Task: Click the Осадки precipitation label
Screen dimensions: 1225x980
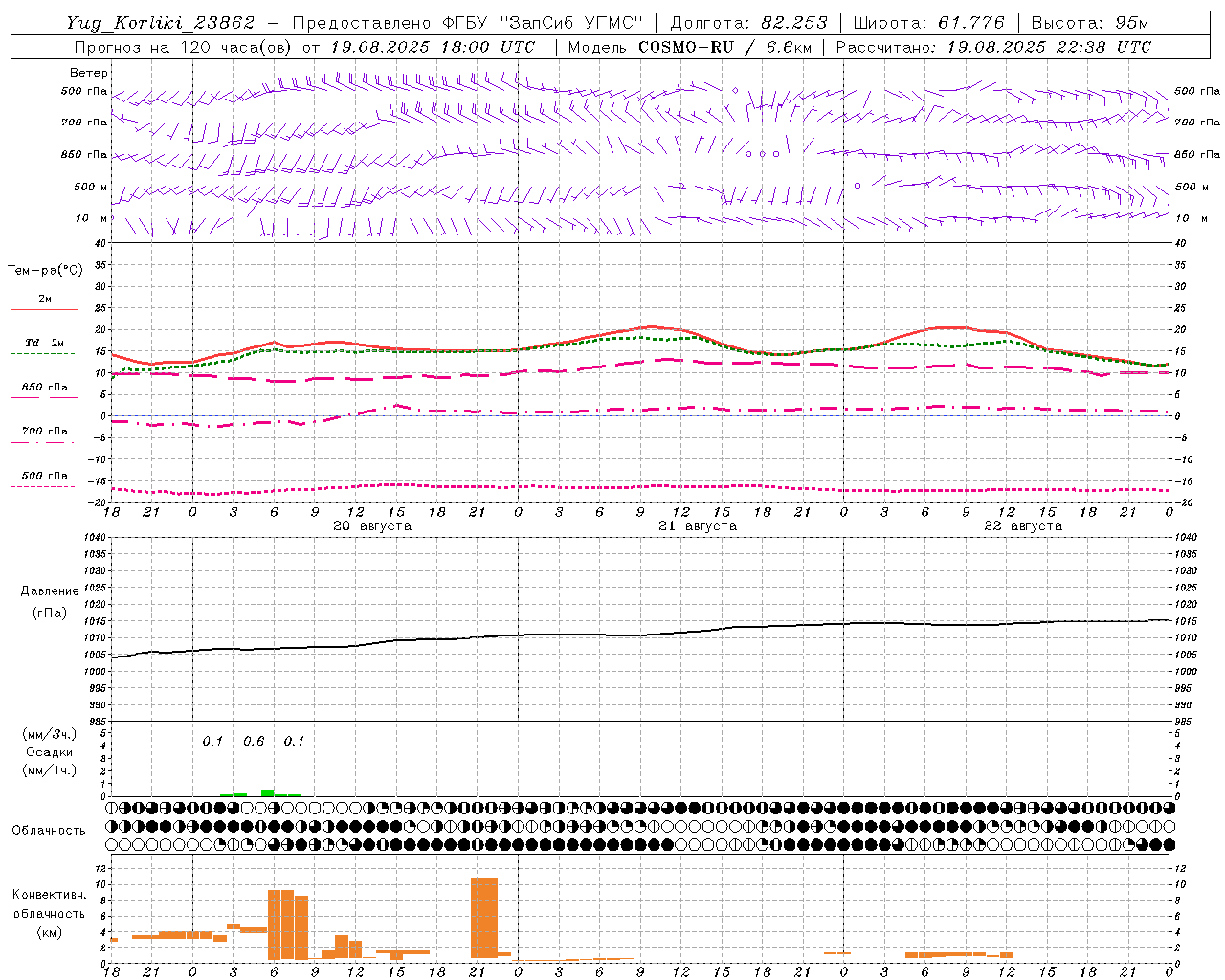Action: (x=49, y=752)
